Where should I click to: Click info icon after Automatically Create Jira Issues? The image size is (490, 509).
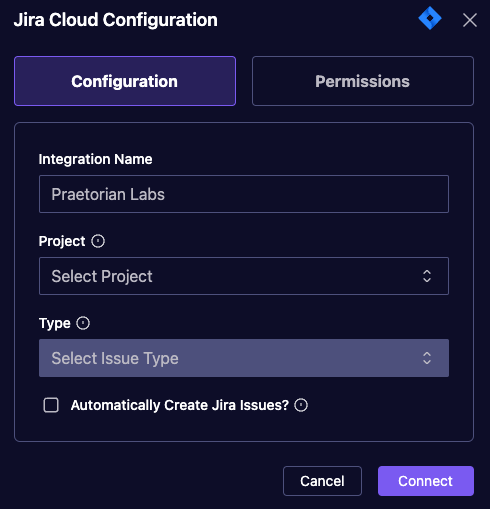point(301,405)
